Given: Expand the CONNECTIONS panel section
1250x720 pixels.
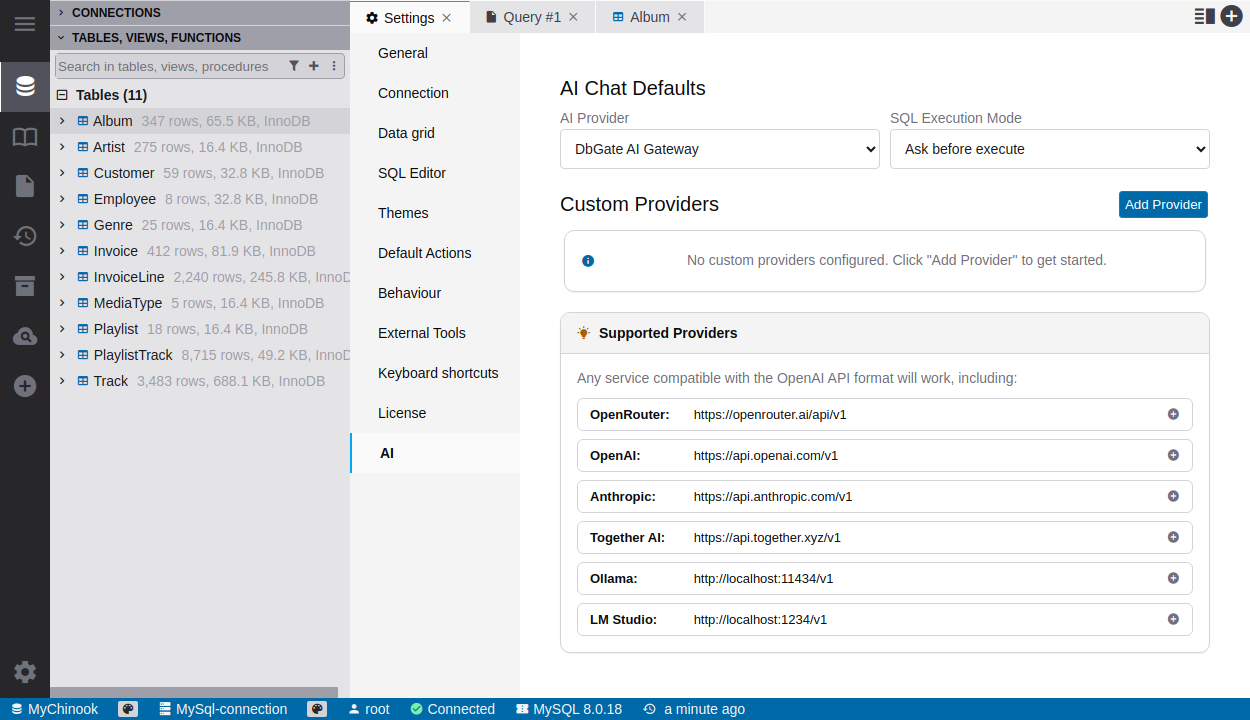Looking at the screenshot, I should tap(61, 13).
